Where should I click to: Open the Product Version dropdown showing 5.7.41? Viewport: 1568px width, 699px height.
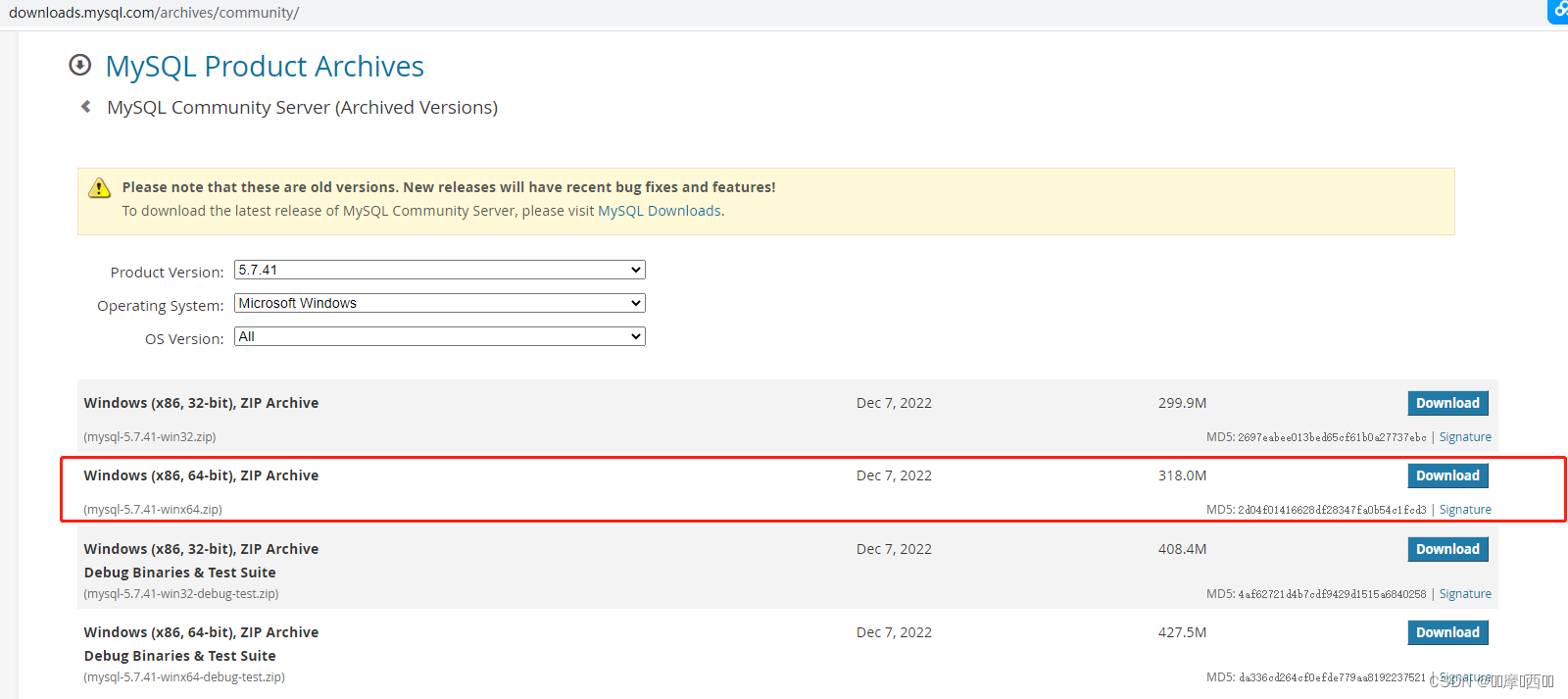(x=440, y=270)
